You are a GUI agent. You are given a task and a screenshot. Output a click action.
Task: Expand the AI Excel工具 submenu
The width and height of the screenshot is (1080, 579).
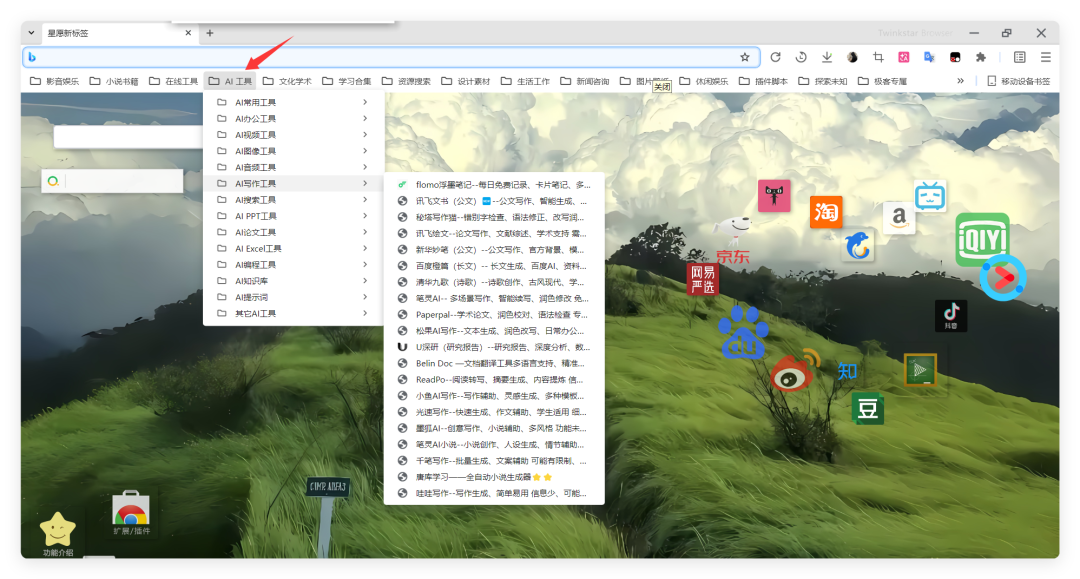[293, 249]
